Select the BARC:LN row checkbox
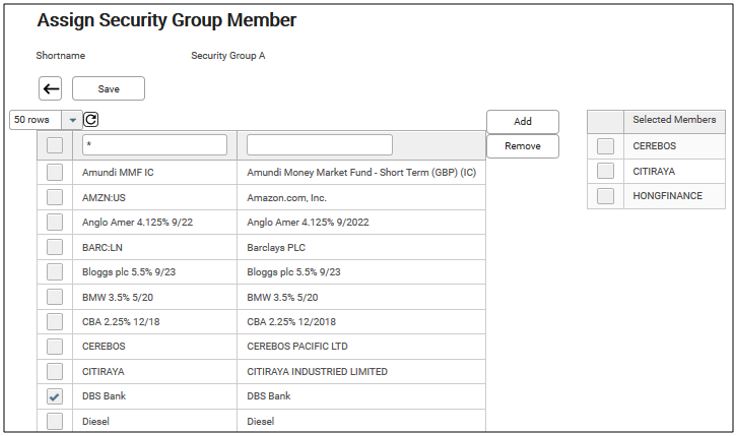The width and height of the screenshot is (737, 436). click(x=55, y=247)
